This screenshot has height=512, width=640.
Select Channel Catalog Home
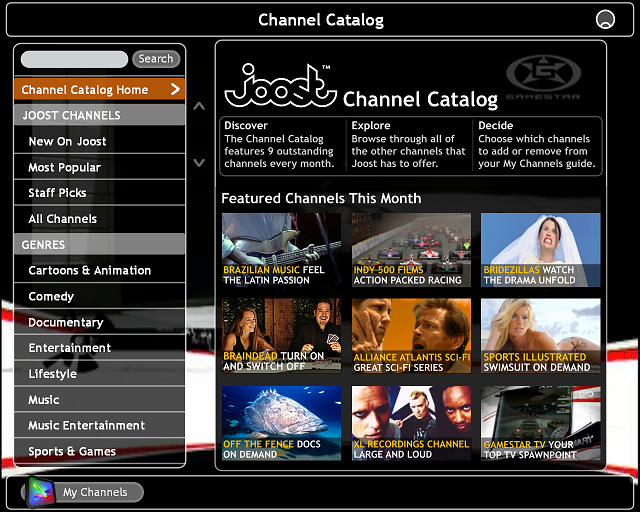pos(100,89)
